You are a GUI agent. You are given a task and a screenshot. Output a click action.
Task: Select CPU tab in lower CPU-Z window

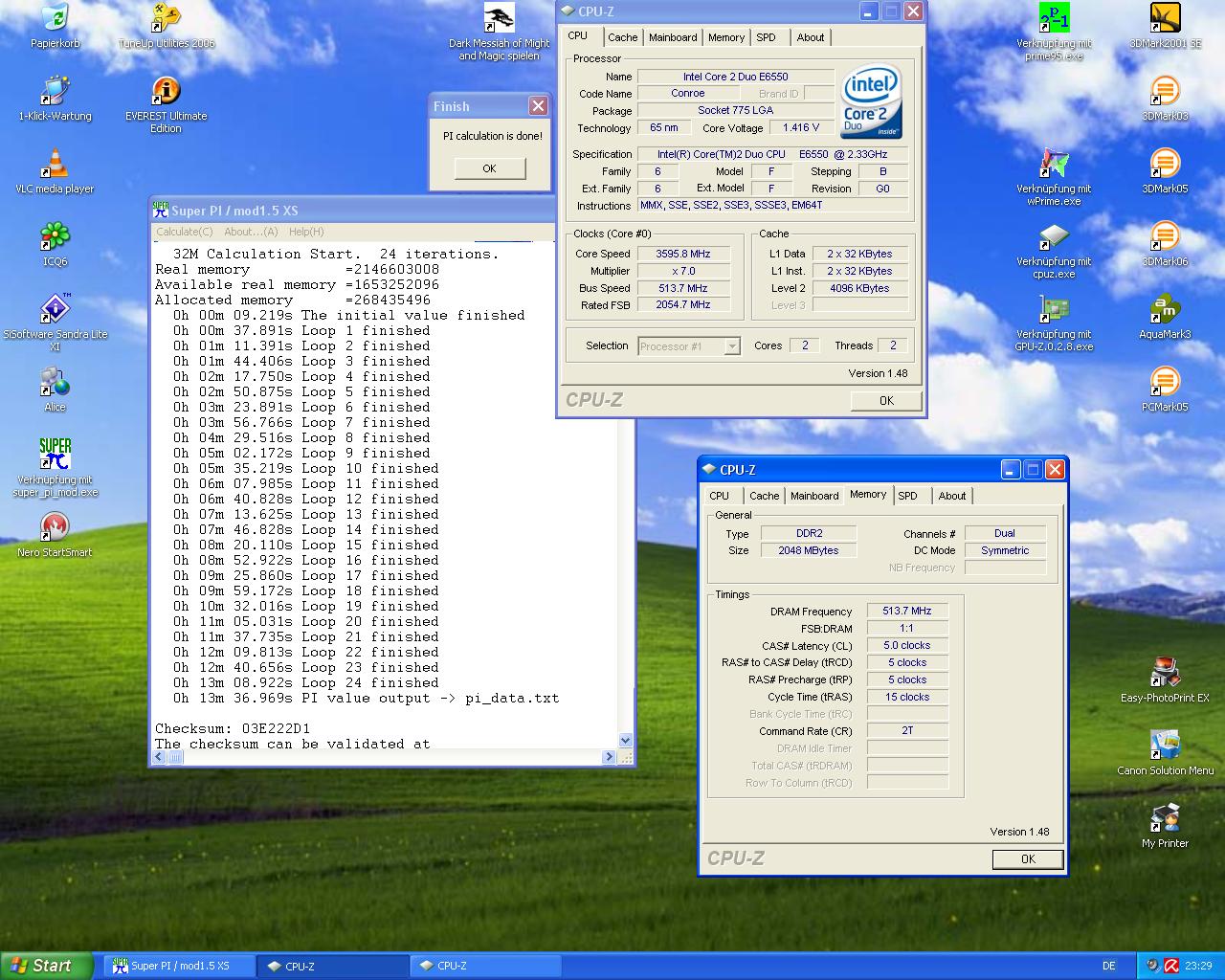point(720,496)
